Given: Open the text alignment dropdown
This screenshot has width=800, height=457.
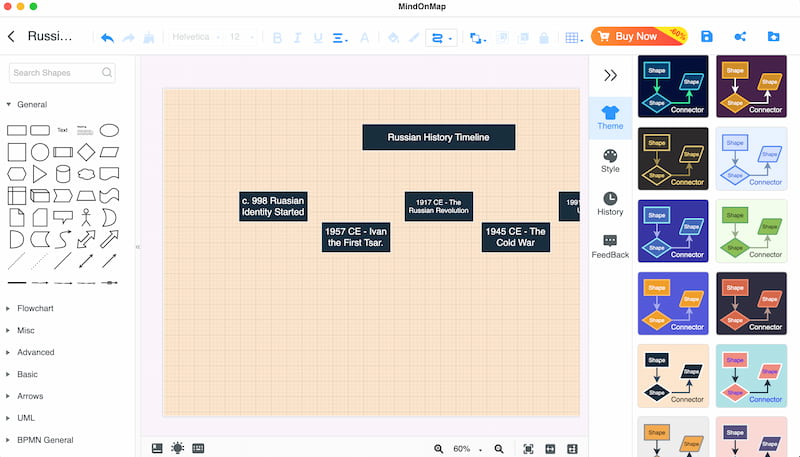Looking at the screenshot, I should [340, 37].
